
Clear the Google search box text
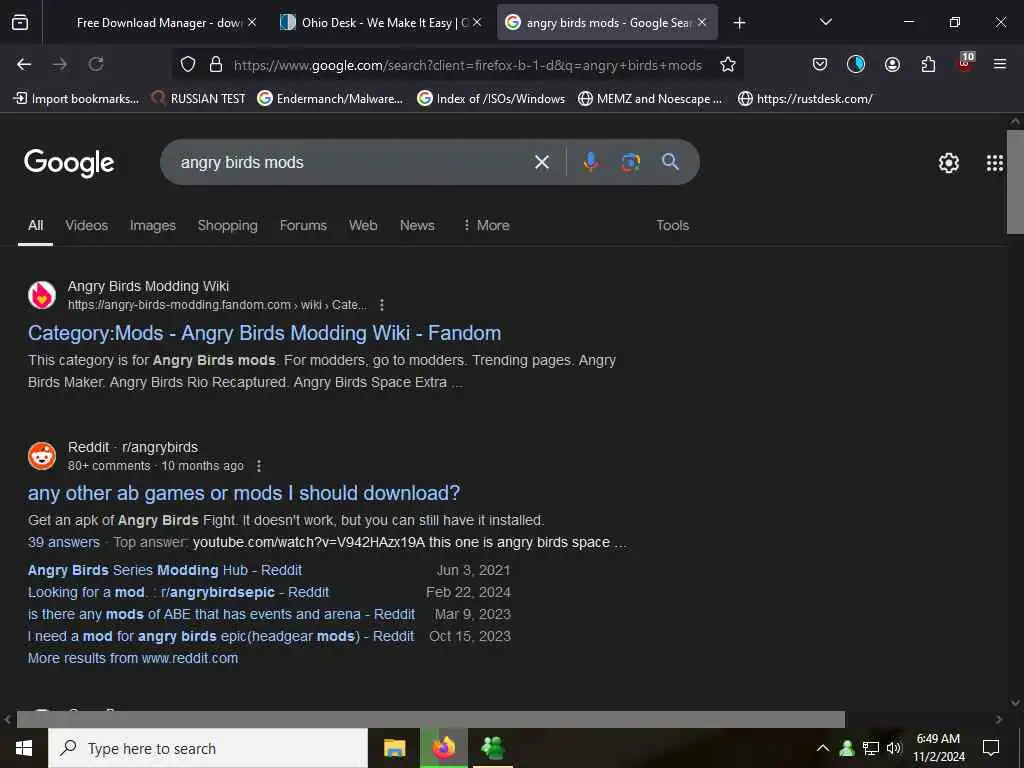pos(542,162)
